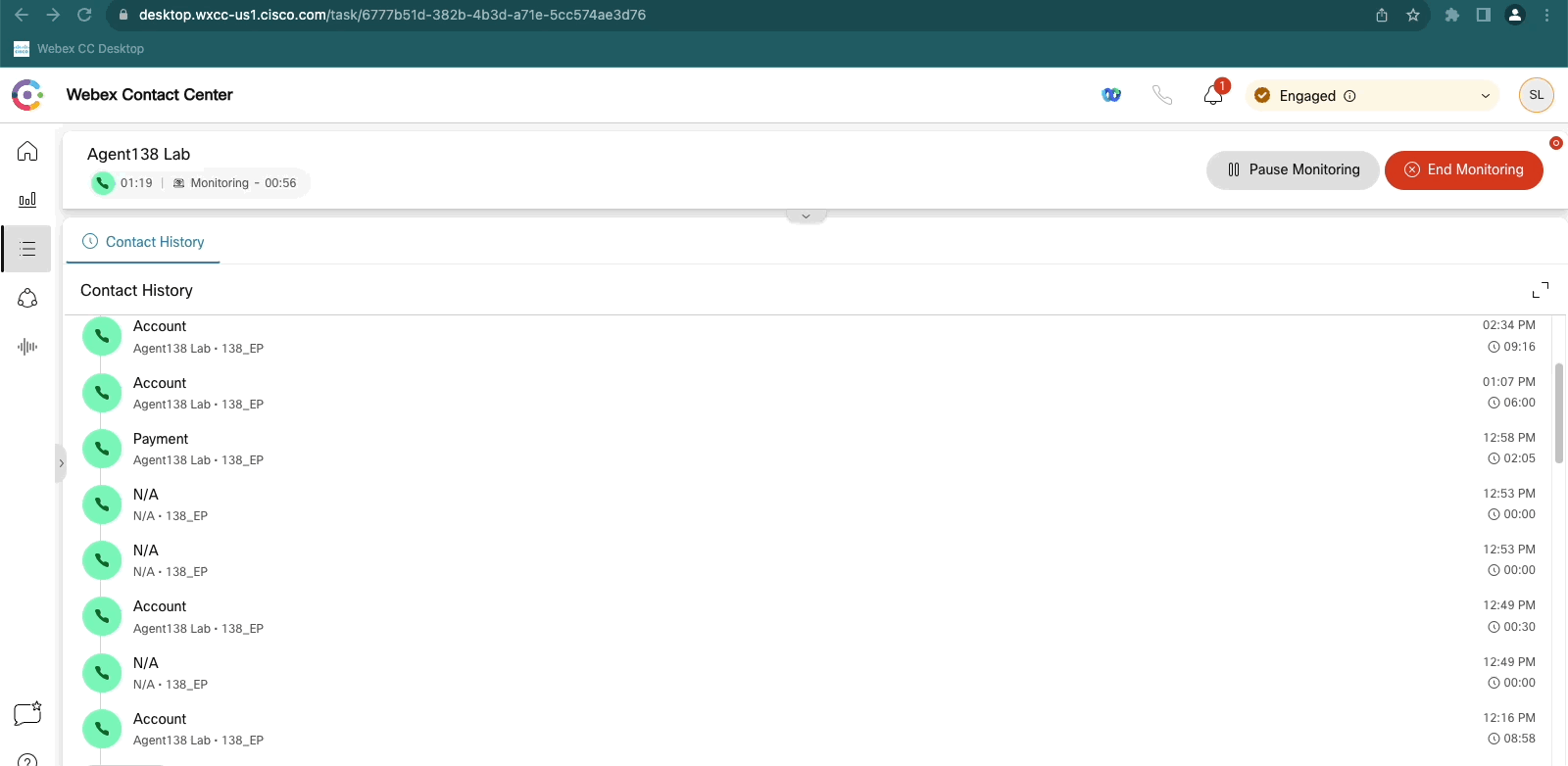This screenshot has width=1568, height=766.
Task: Click the Pause Monitoring button
Action: pos(1293,169)
